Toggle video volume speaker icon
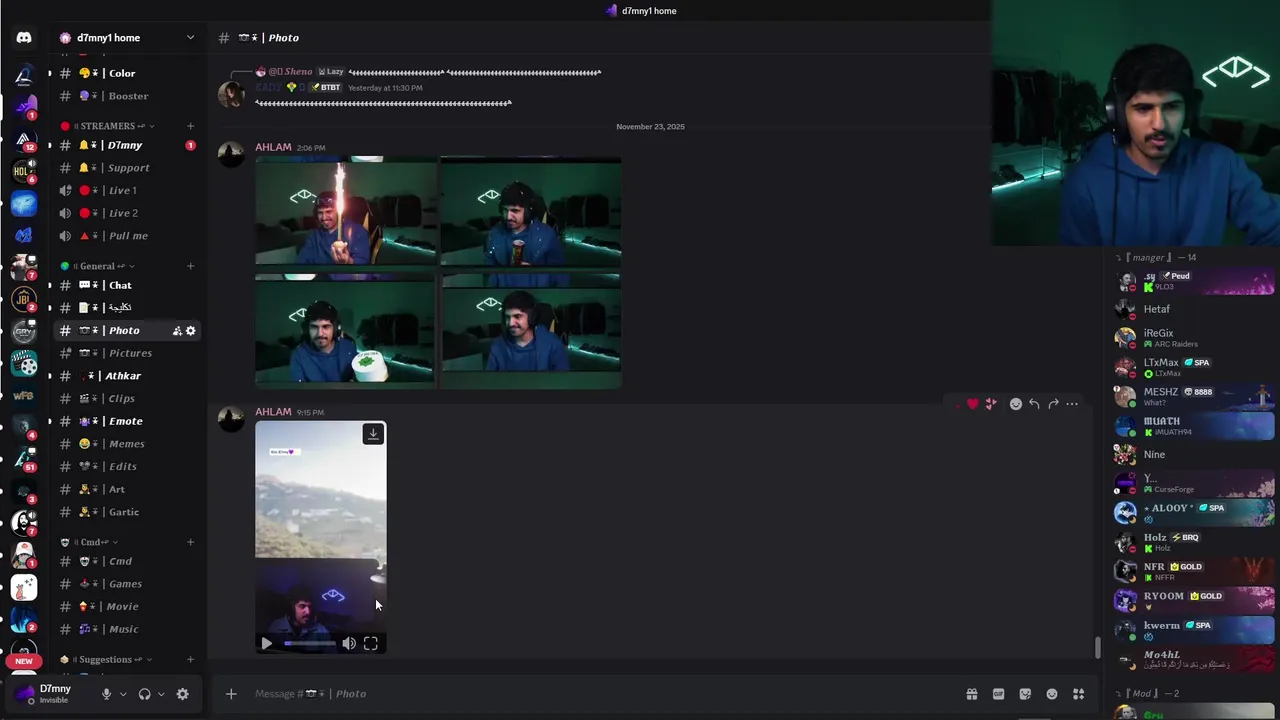Image resolution: width=1280 pixels, height=720 pixels. pyautogui.click(x=349, y=644)
